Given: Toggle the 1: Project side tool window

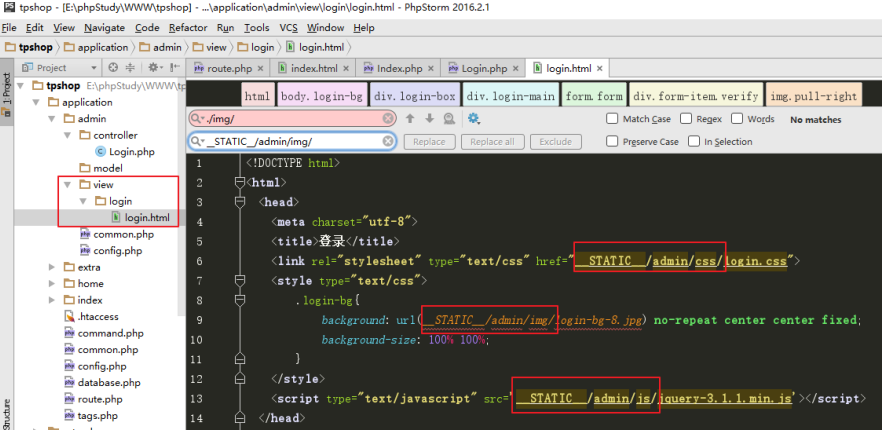Looking at the screenshot, I should click(x=7, y=93).
